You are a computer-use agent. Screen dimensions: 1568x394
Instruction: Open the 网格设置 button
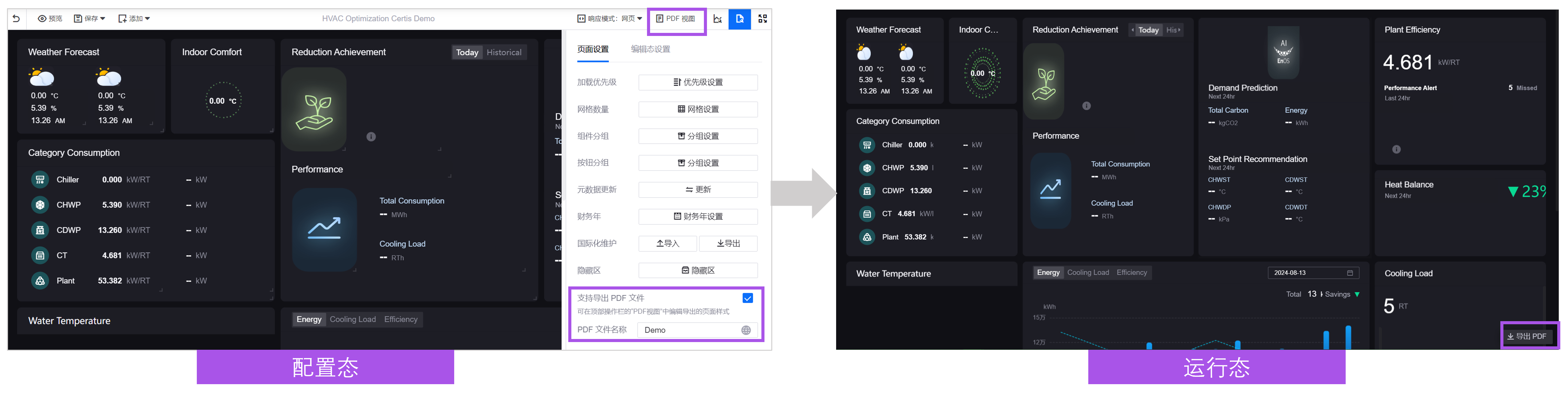pos(697,109)
